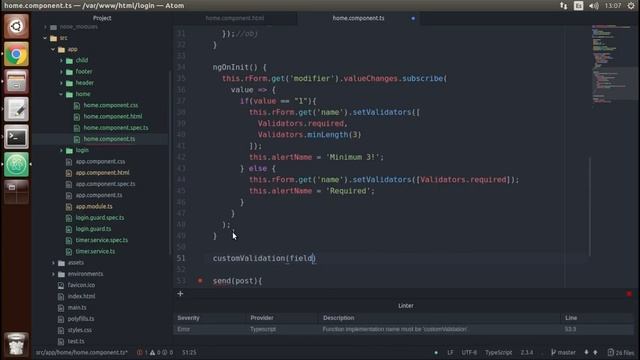Open app.component.spec.ts file
This screenshot has width=640, height=360.
(105, 184)
